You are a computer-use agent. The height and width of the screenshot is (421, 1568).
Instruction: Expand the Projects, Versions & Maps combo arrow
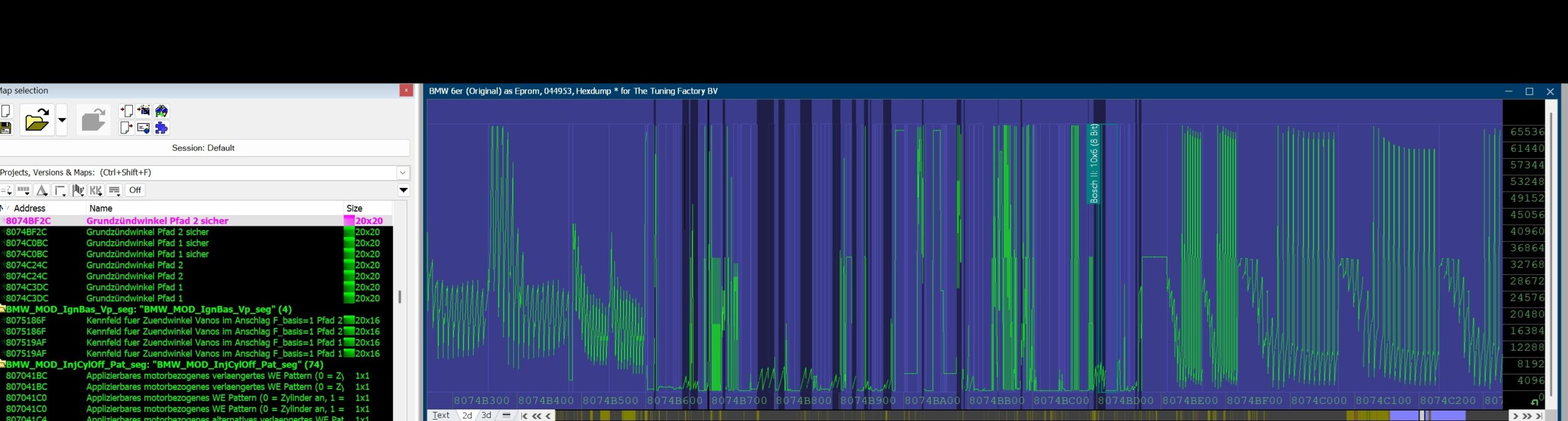point(402,173)
